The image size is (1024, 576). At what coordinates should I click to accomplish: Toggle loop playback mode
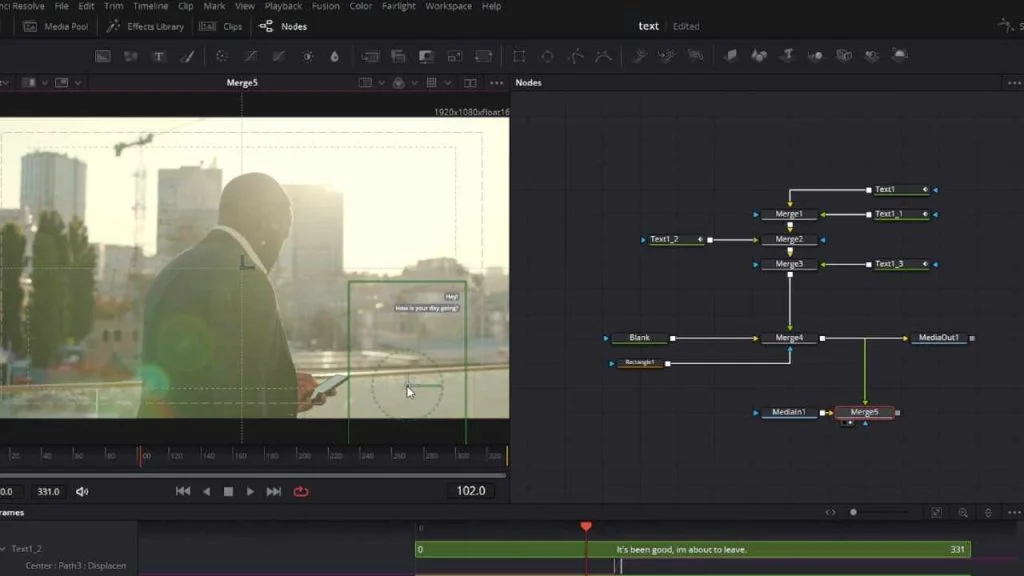pos(298,491)
